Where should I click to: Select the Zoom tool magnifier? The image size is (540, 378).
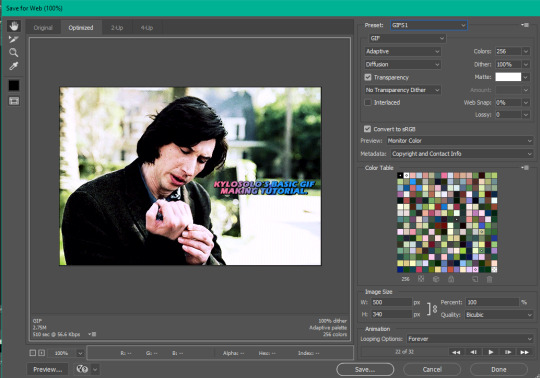(14, 53)
